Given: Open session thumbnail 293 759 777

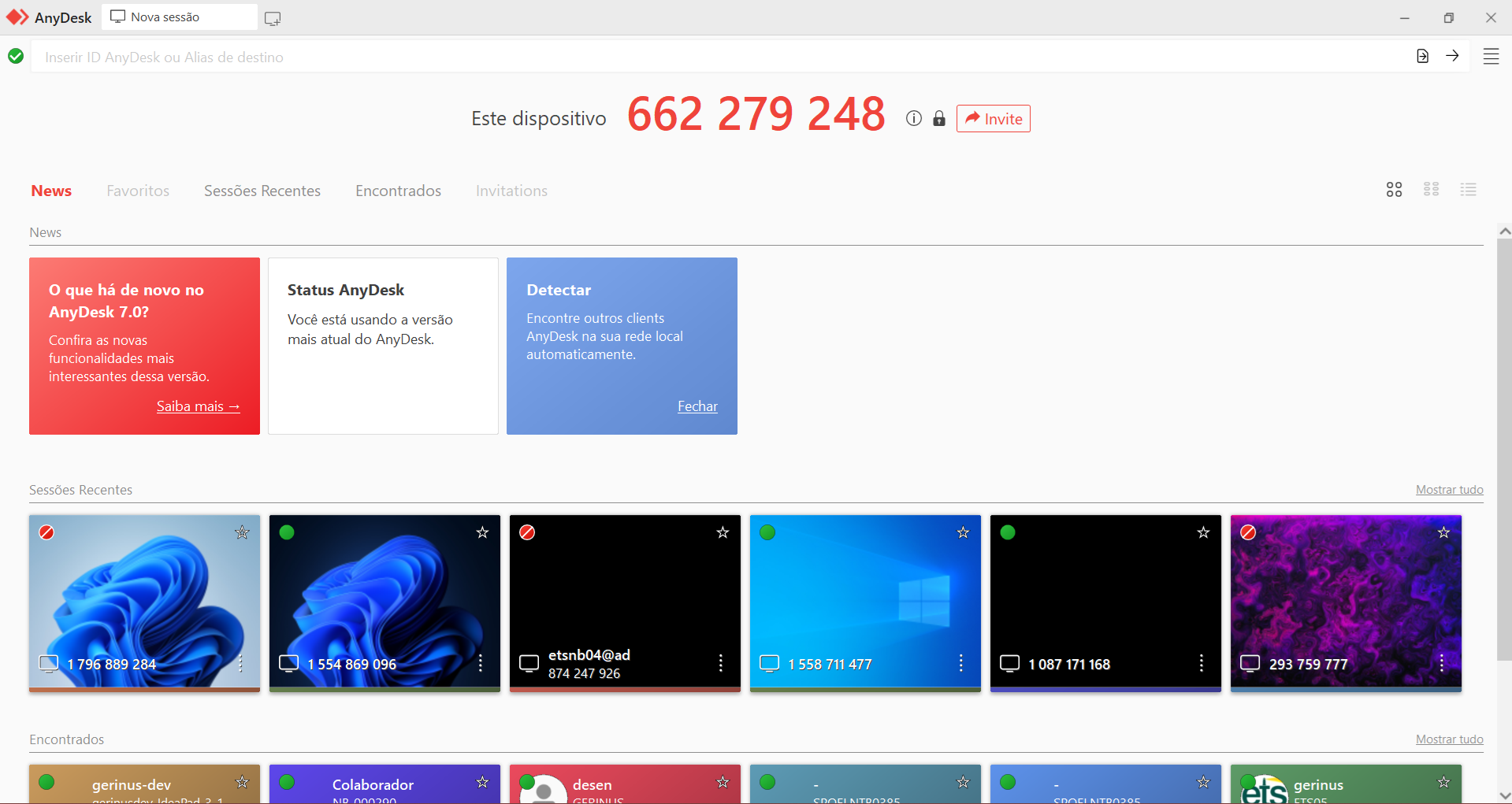Looking at the screenshot, I should tap(1346, 603).
